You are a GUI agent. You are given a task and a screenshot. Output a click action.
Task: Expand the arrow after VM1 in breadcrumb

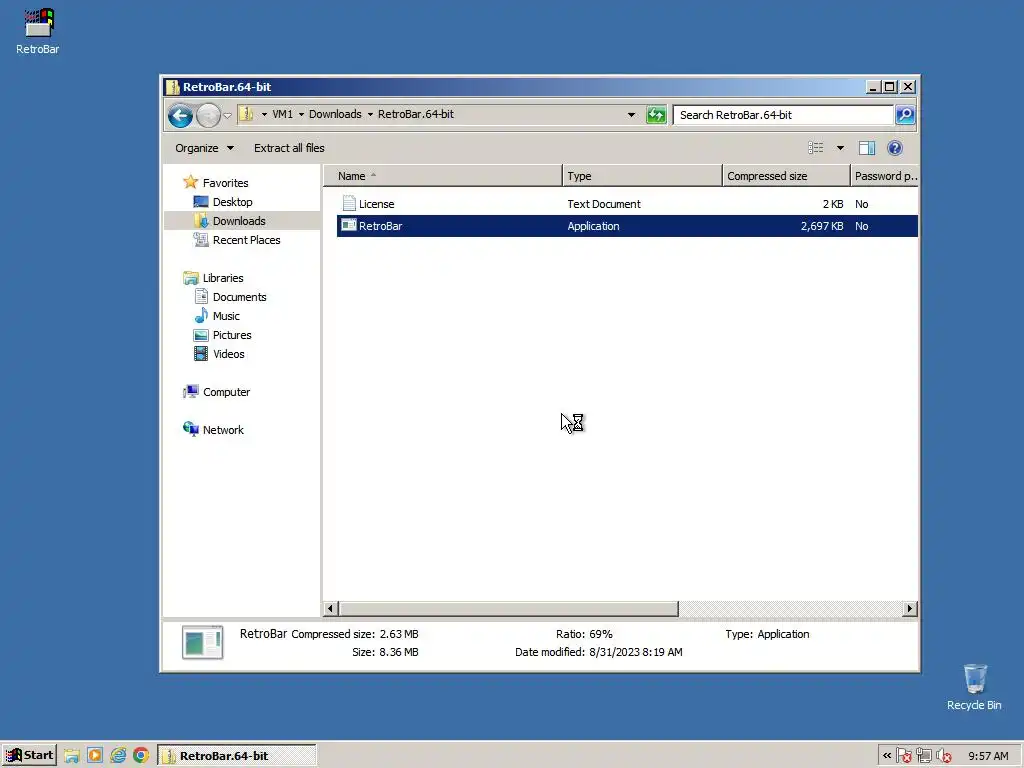point(301,114)
